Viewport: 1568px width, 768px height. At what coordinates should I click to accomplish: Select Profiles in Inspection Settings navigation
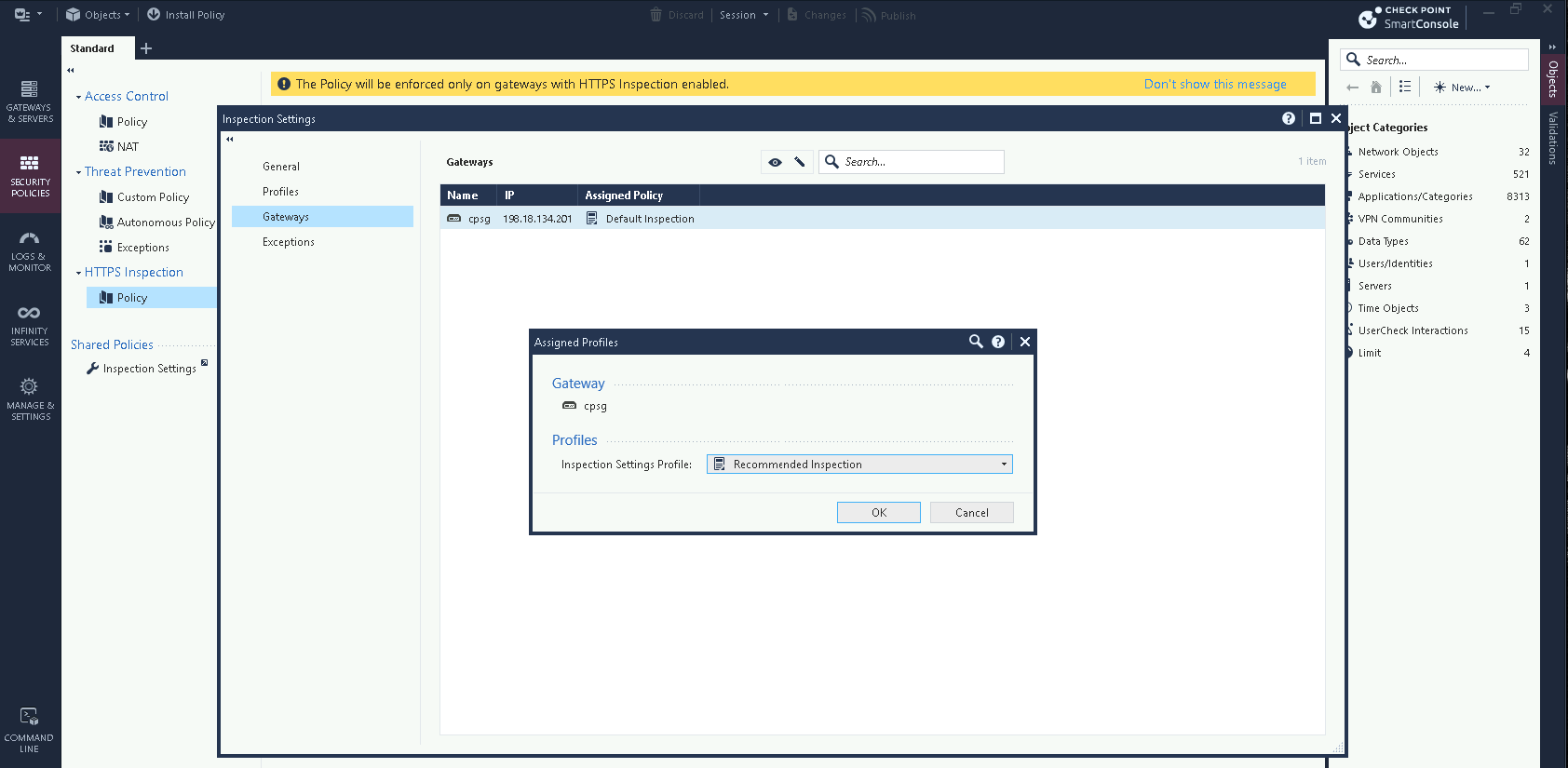pyautogui.click(x=280, y=192)
